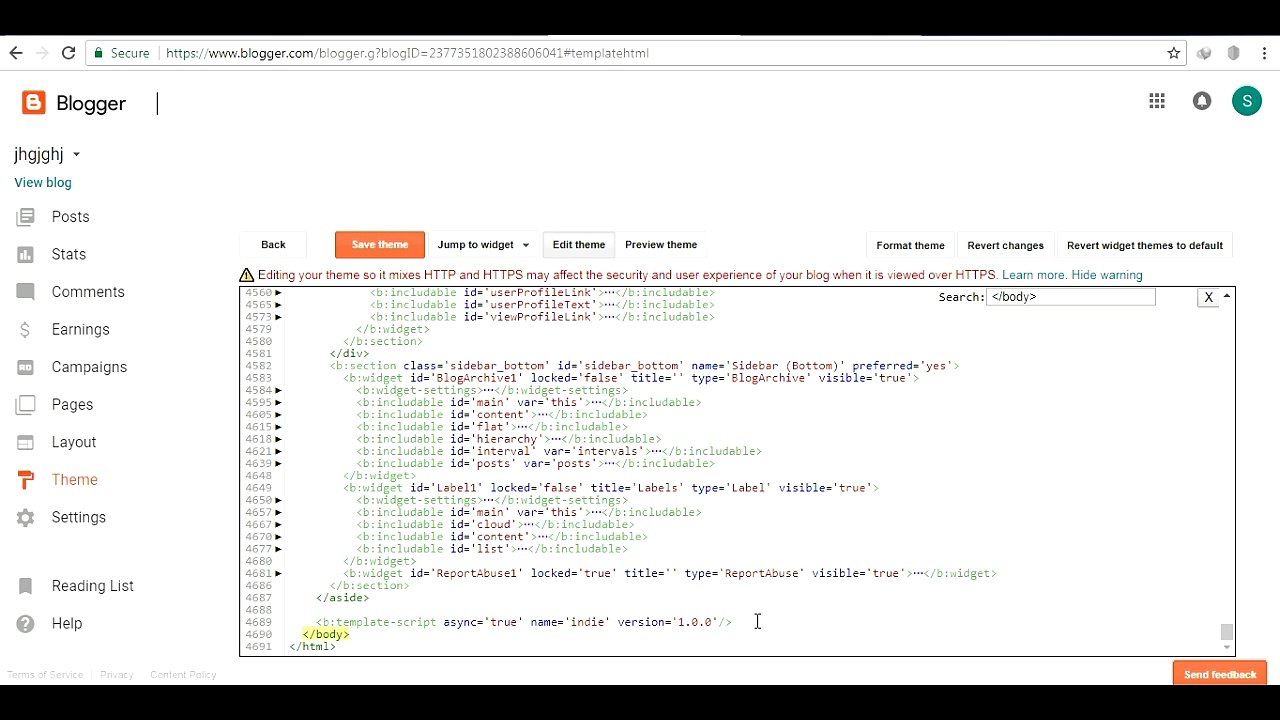Expand the code fold on line 4650

coord(278,500)
